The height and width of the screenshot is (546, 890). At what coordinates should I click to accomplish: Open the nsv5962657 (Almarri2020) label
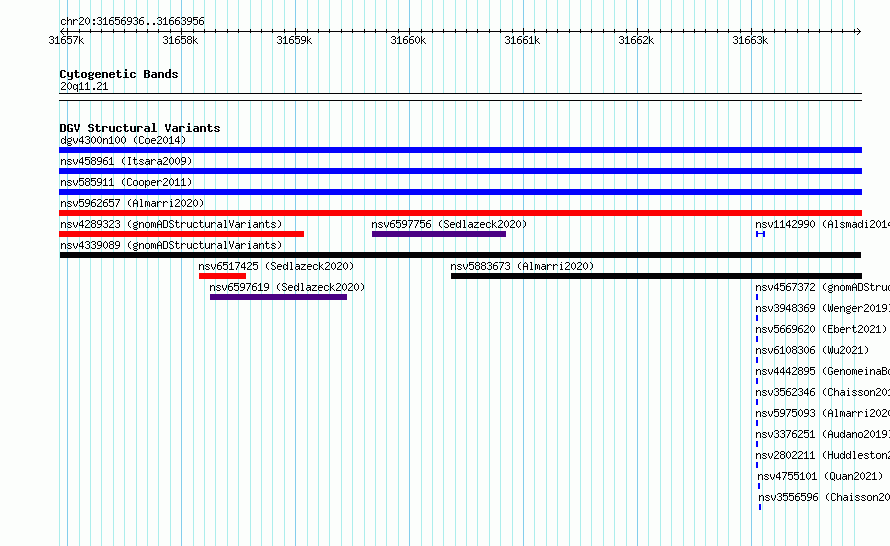tap(132, 203)
